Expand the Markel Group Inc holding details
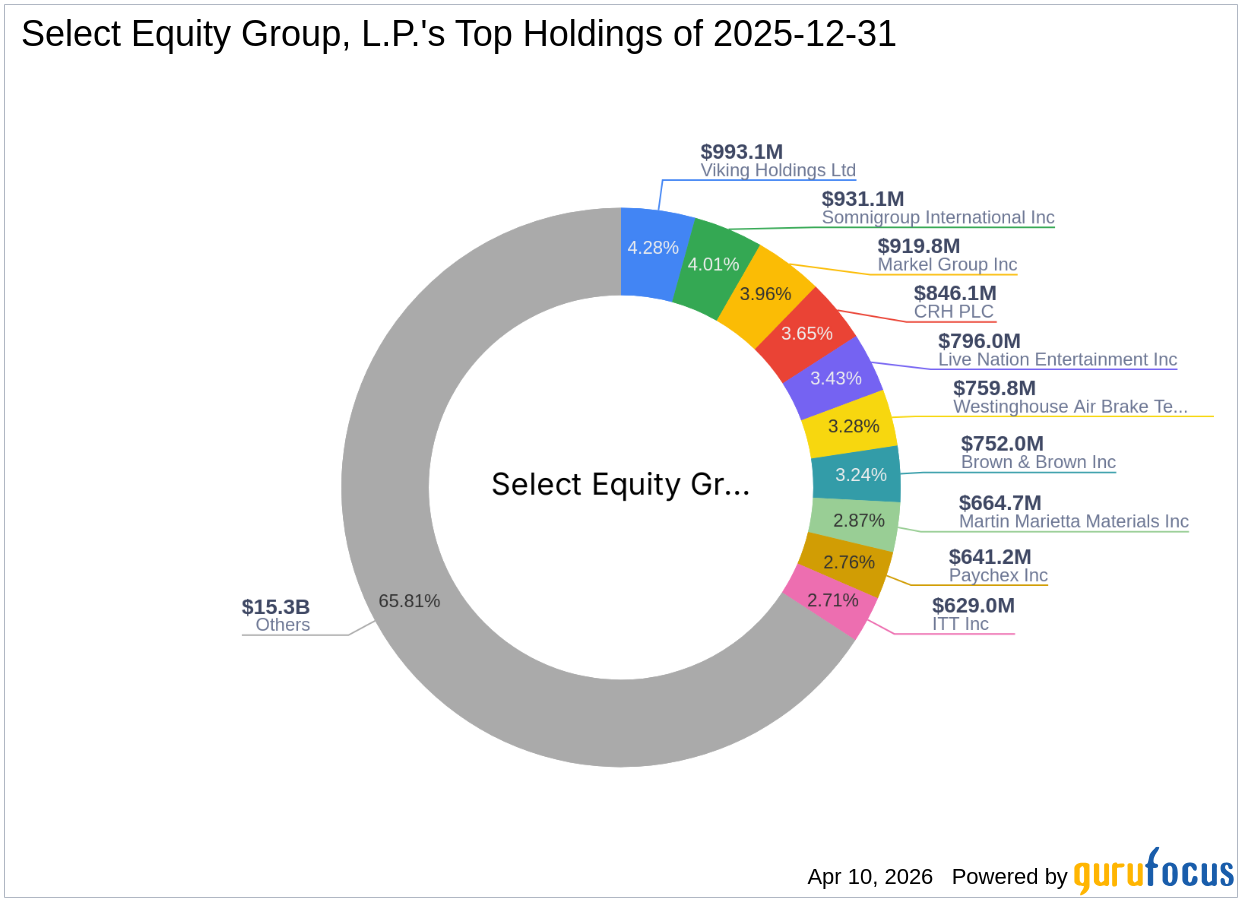The width and height of the screenshot is (1242, 902). 946,264
